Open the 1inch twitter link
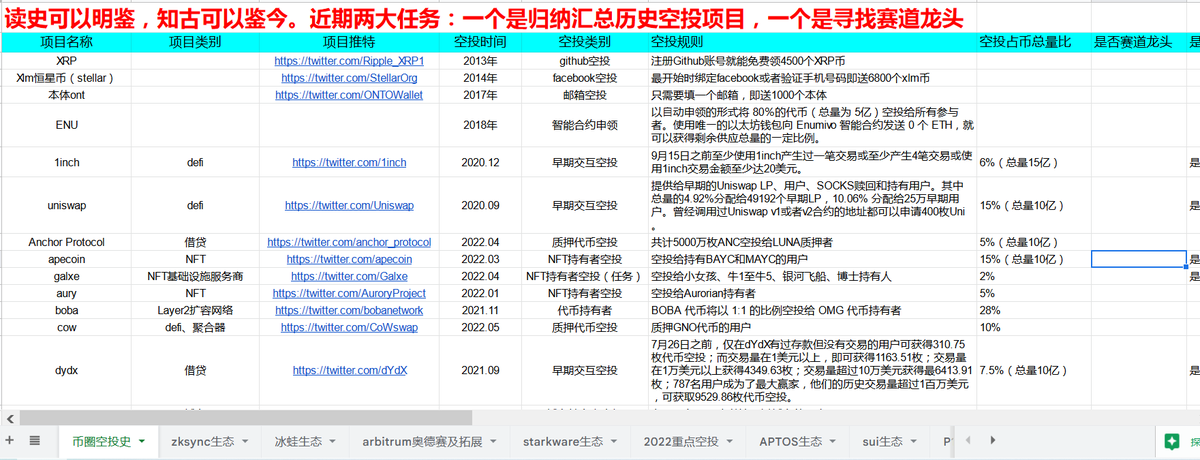1200x460 pixels. 350,162
